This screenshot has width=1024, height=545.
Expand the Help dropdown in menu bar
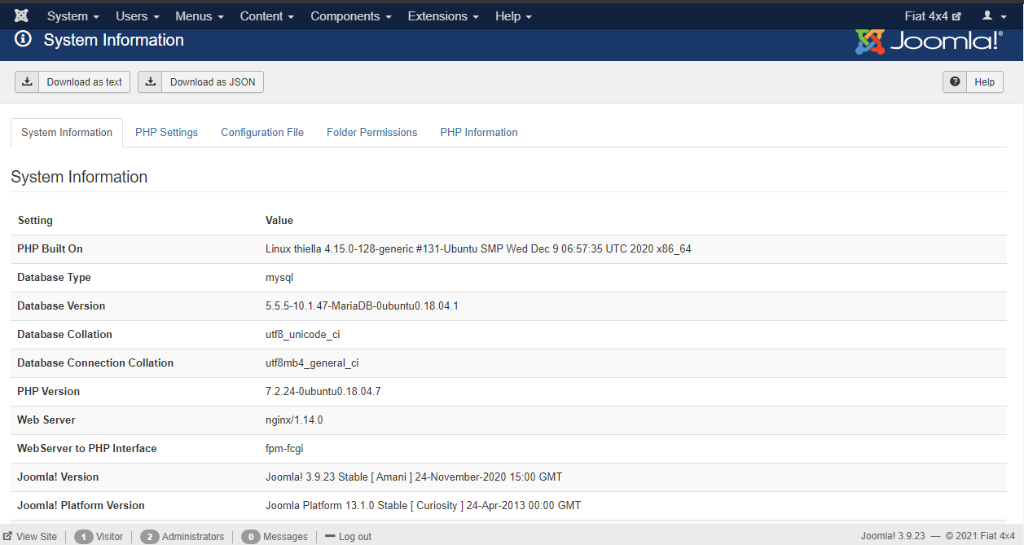point(513,16)
